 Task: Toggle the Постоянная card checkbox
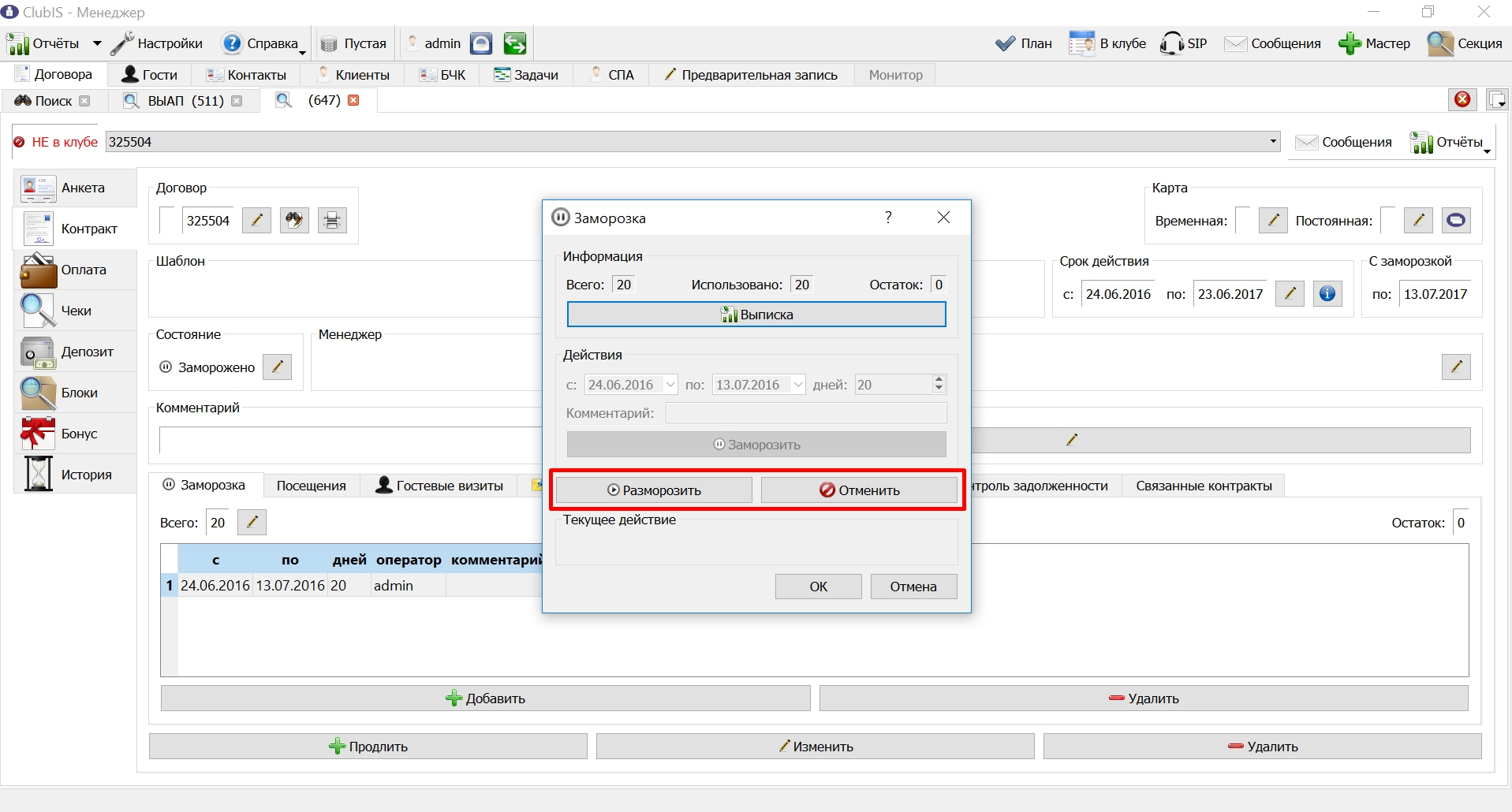point(1387,220)
